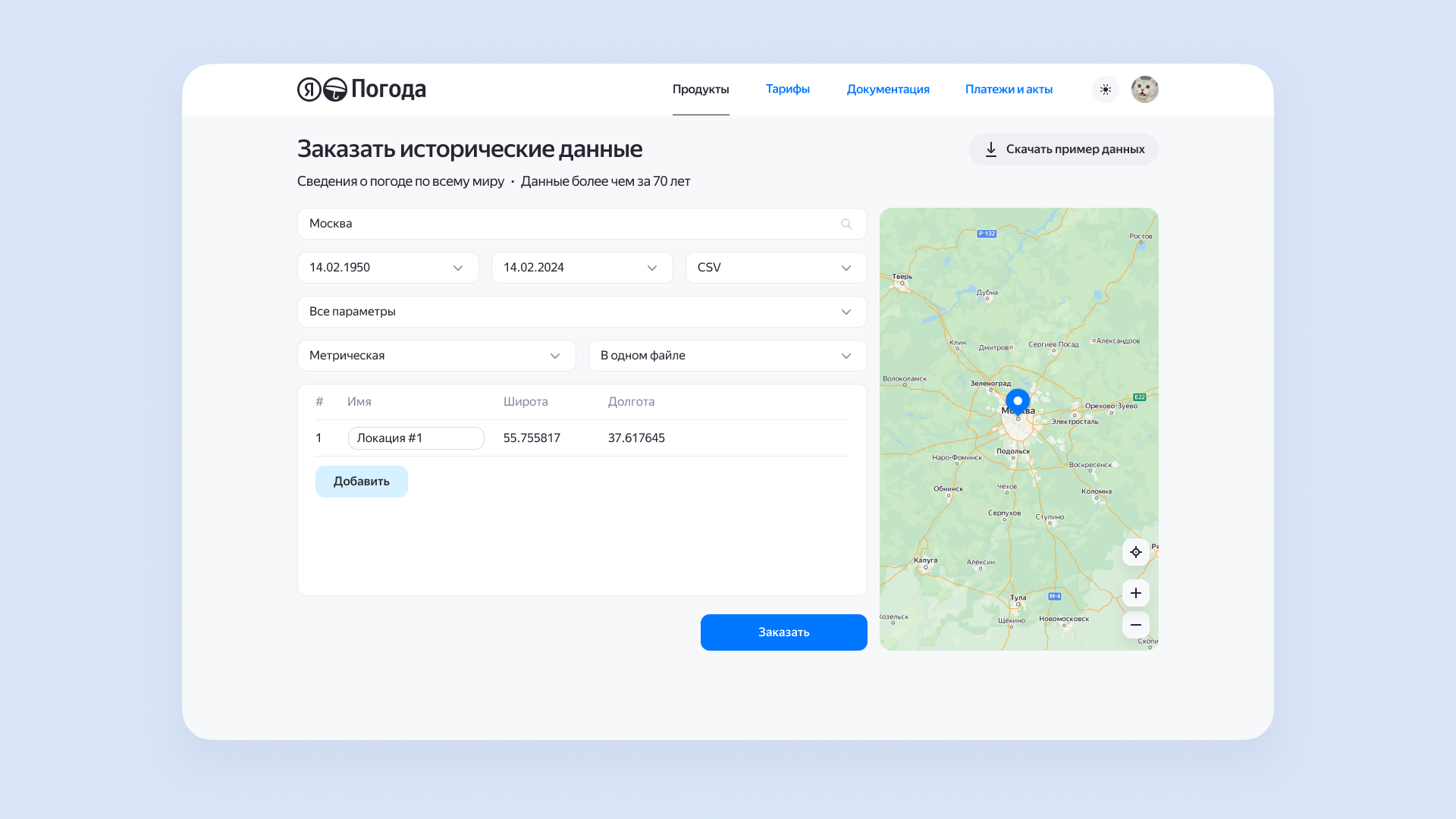Open the profile avatar menu

(x=1144, y=89)
